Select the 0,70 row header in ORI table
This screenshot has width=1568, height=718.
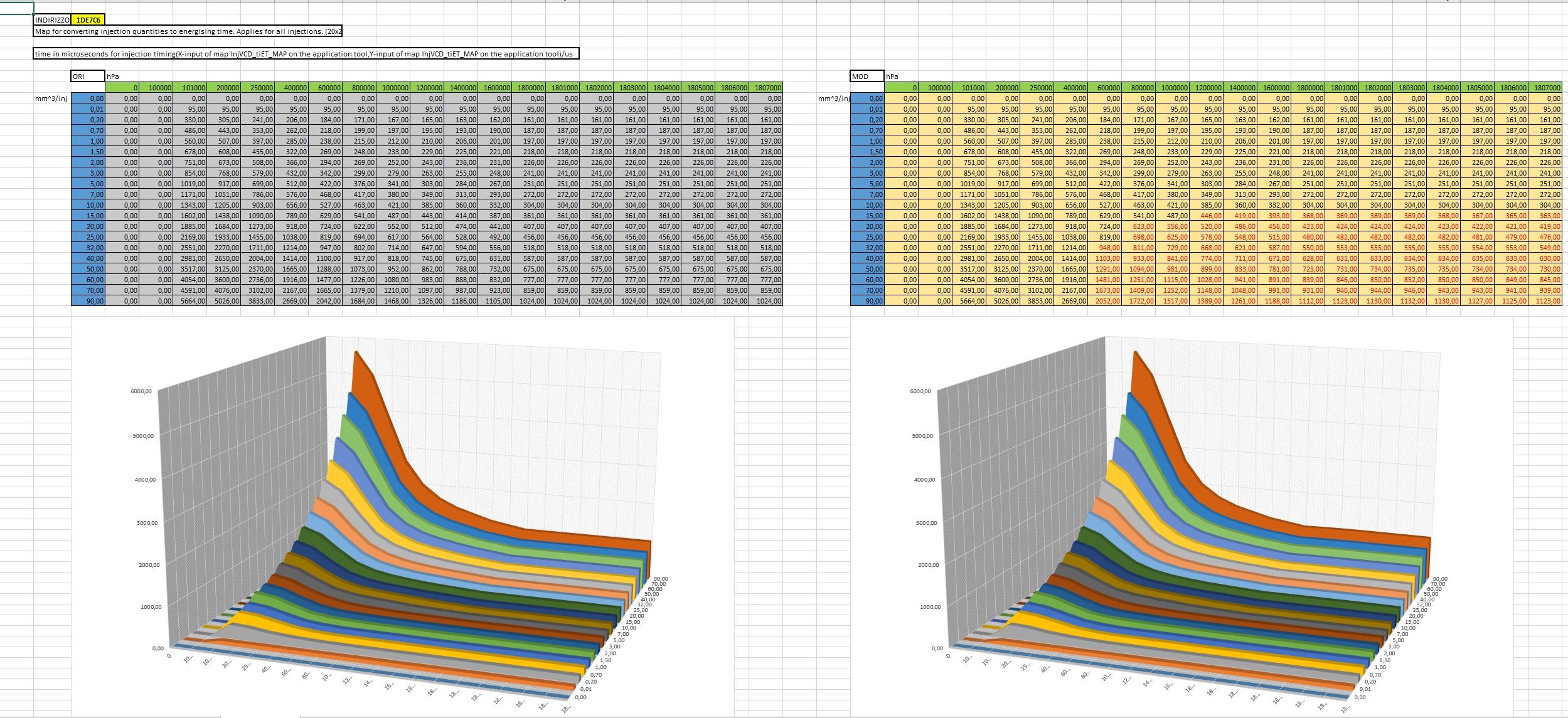(88, 130)
